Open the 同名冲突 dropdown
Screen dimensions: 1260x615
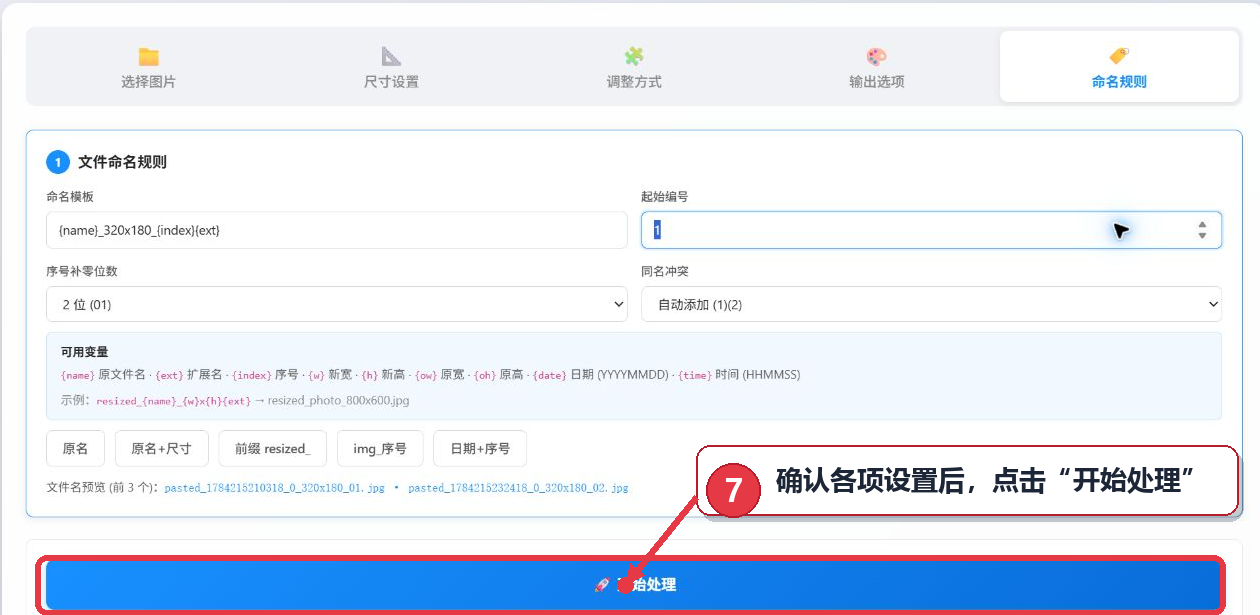click(x=931, y=304)
